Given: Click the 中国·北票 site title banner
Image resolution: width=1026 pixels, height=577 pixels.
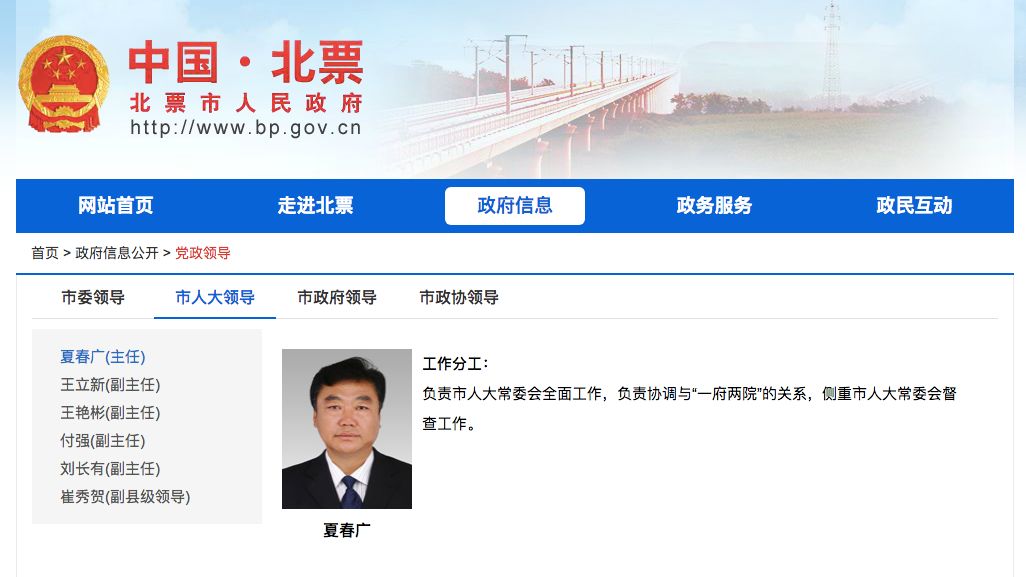Looking at the screenshot, I should [245, 87].
